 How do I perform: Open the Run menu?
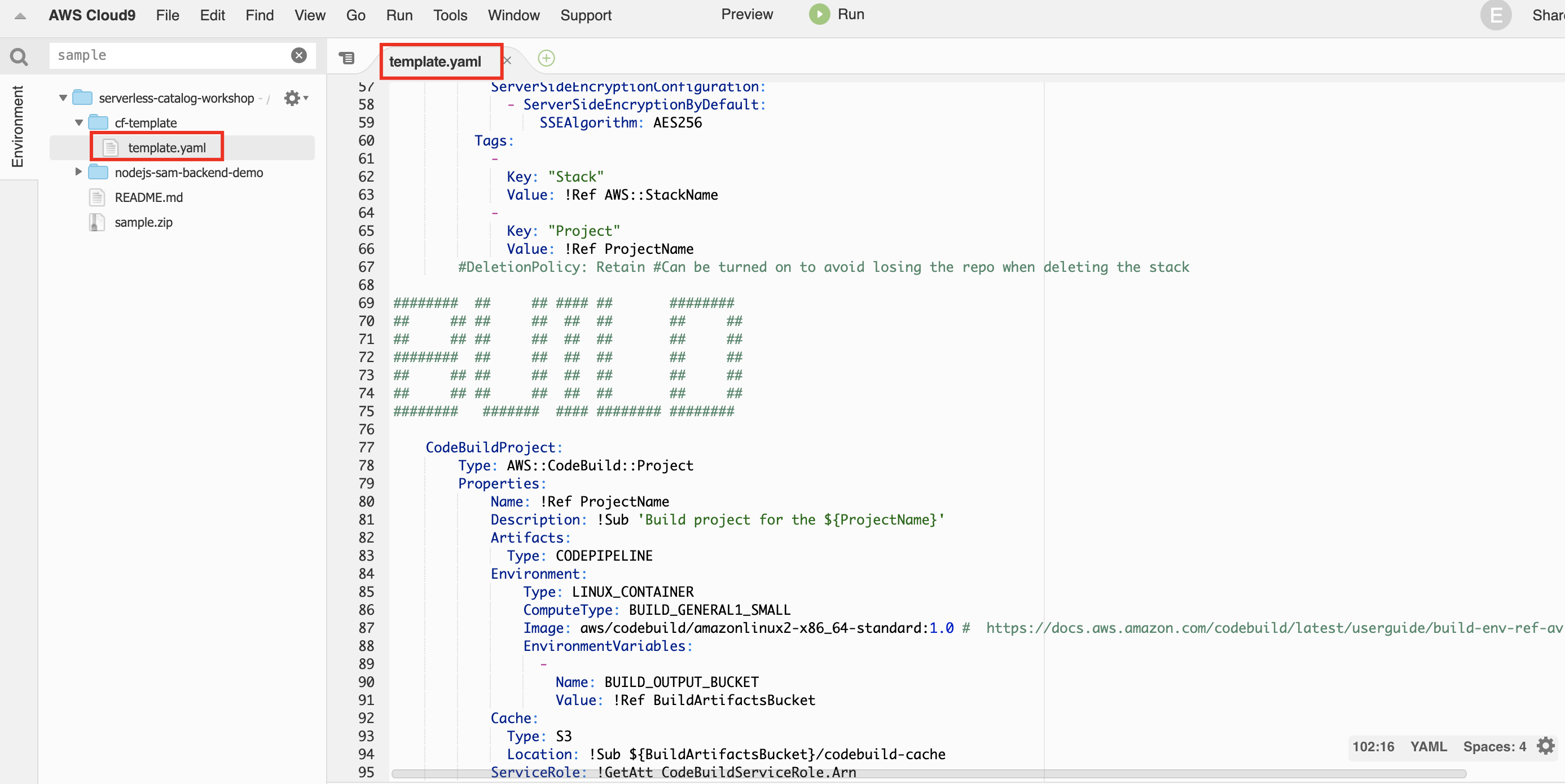point(399,15)
